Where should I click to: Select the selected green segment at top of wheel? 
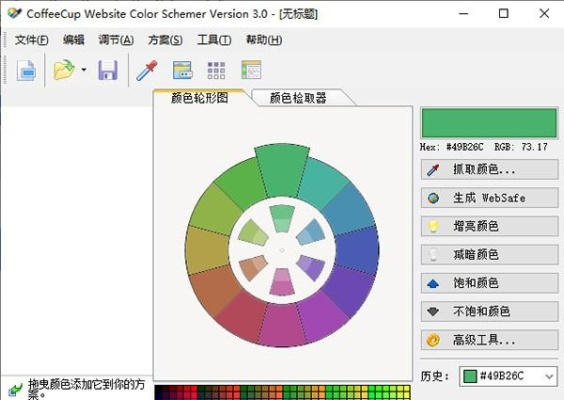pos(282,171)
